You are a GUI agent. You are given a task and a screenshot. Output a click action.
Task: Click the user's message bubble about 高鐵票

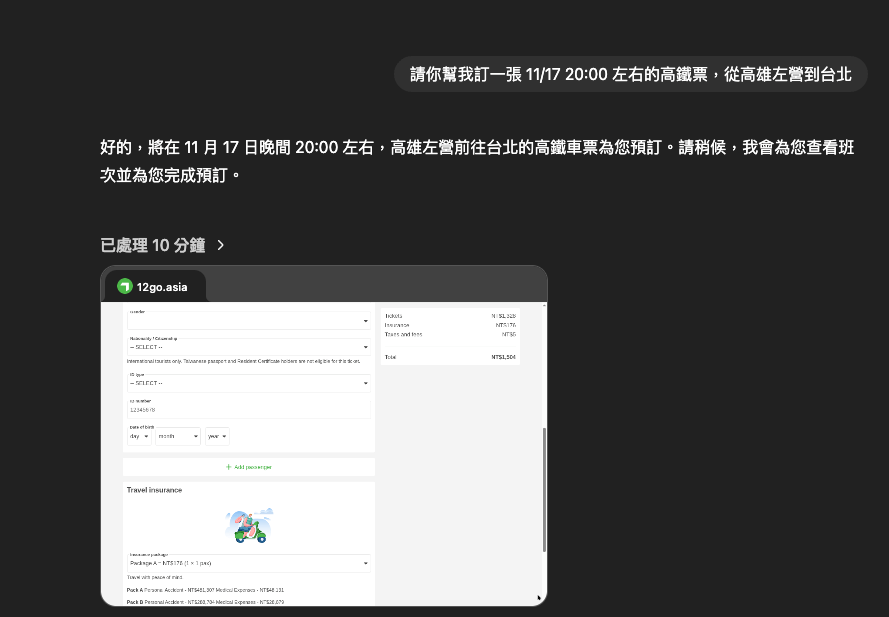pos(630,75)
